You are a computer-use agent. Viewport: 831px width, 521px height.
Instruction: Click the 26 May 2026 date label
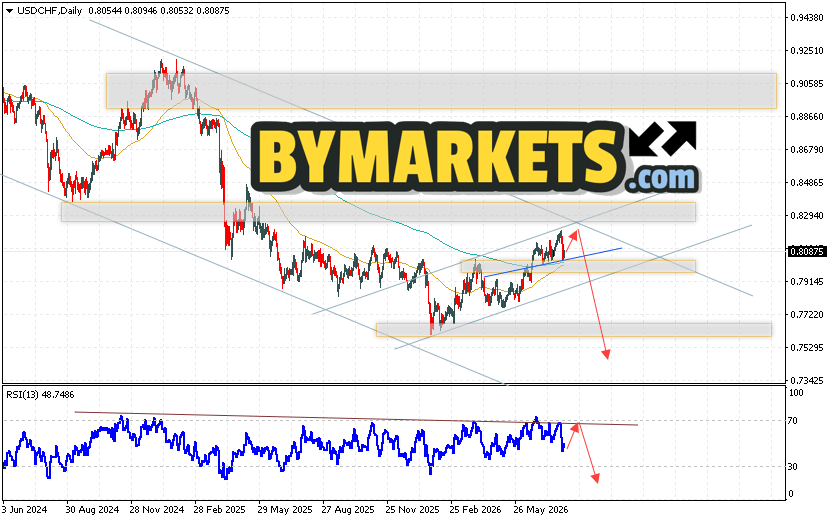coord(541,510)
